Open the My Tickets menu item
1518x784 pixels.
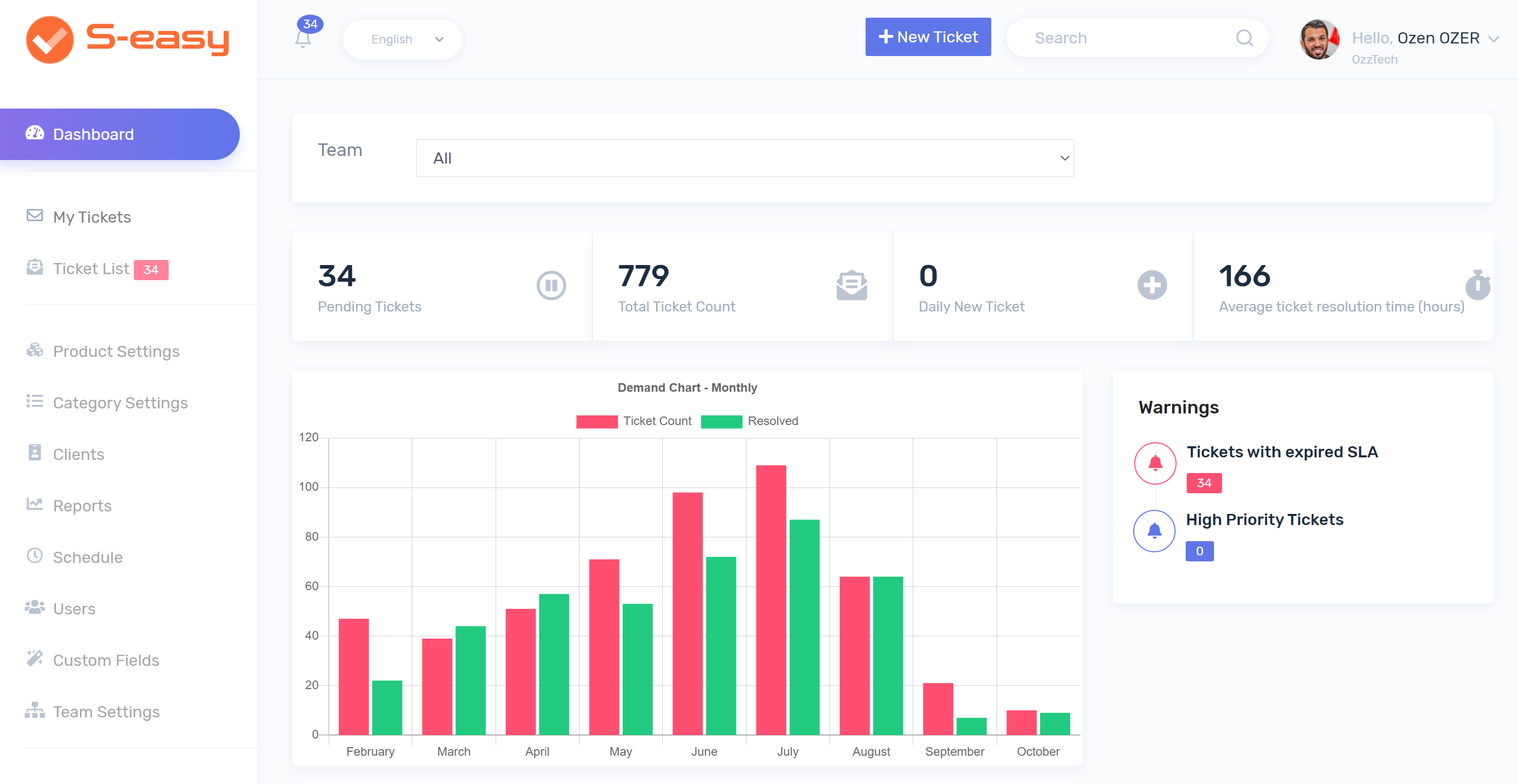pos(91,218)
